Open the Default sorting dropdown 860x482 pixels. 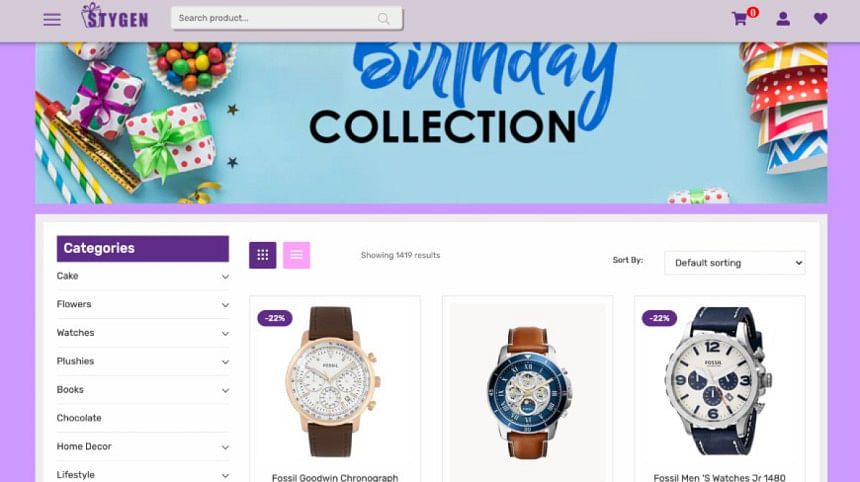tap(735, 263)
